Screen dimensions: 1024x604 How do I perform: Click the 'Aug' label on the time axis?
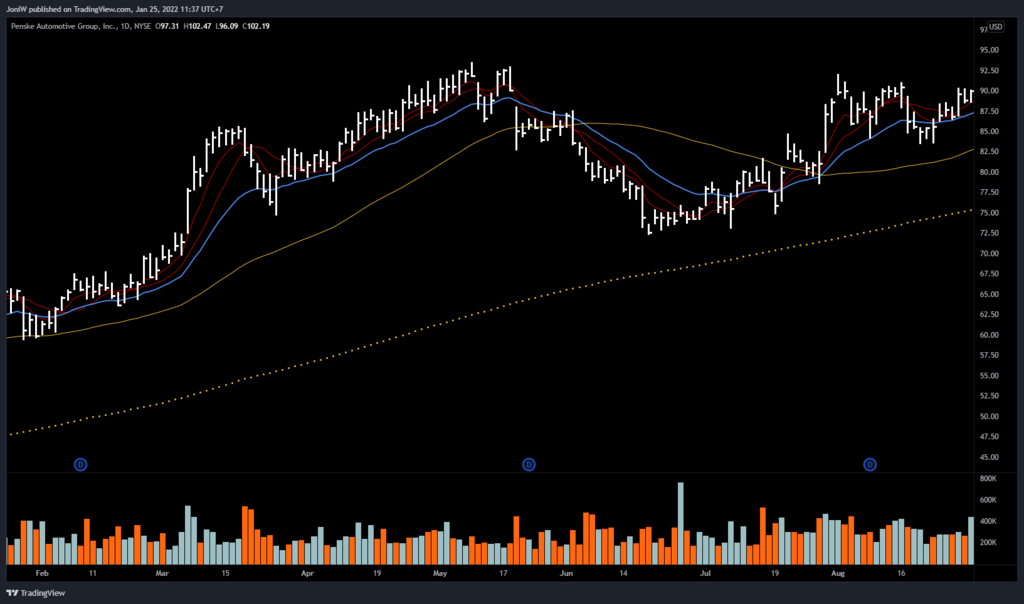pyautogui.click(x=837, y=576)
